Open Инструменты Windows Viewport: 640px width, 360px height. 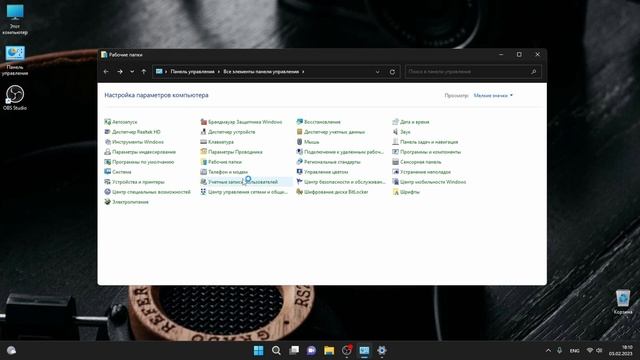(134, 142)
